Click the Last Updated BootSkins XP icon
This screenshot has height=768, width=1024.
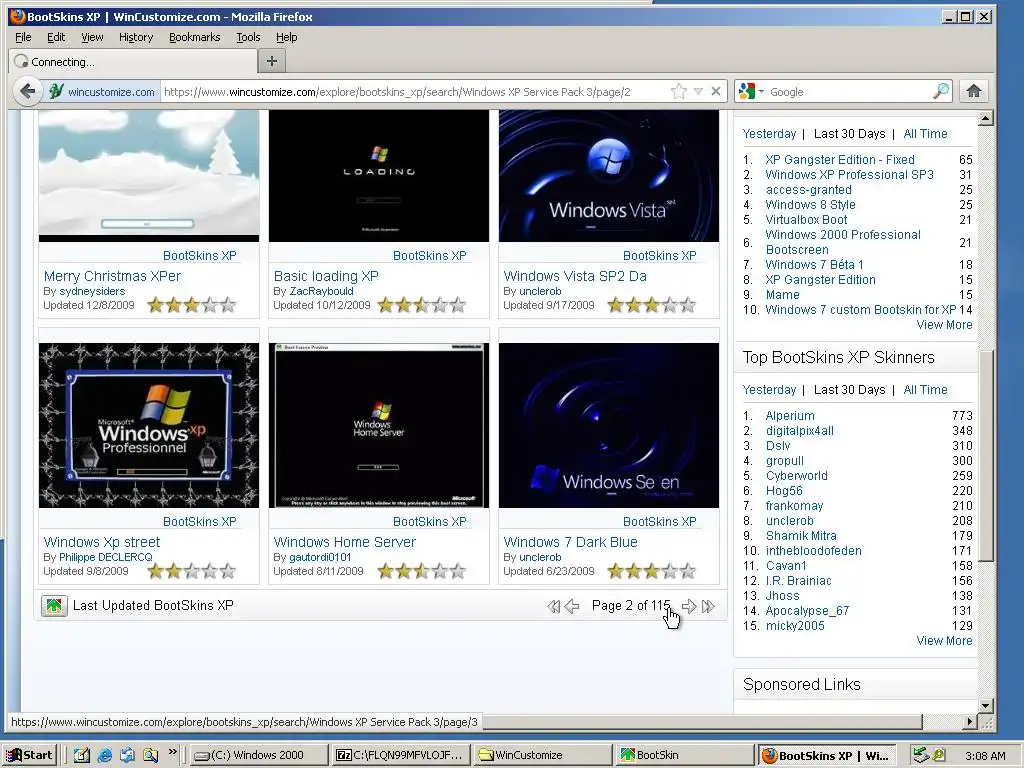pyautogui.click(x=54, y=606)
